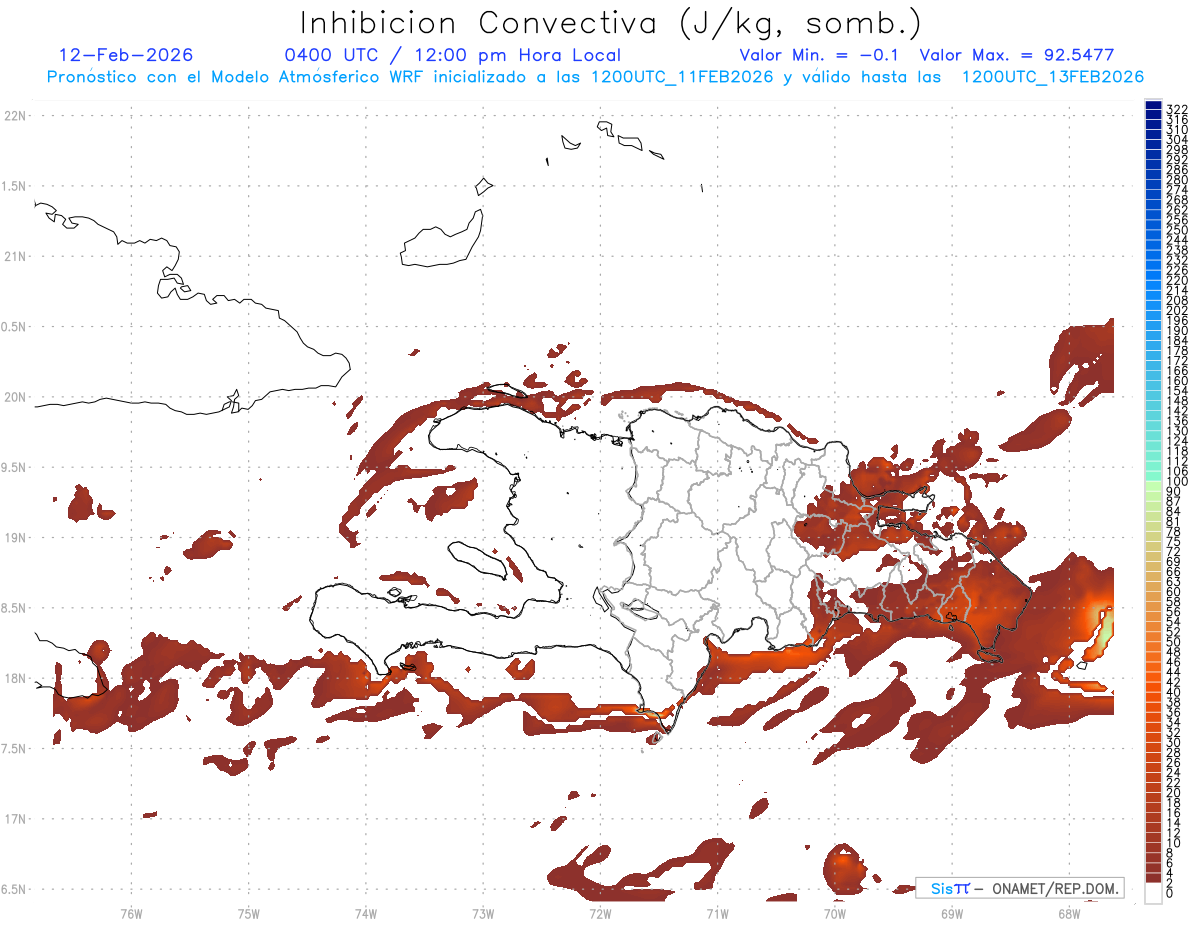Click the '69W' longitude label
This screenshot has width=1200, height=927.
click(x=952, y=913)
